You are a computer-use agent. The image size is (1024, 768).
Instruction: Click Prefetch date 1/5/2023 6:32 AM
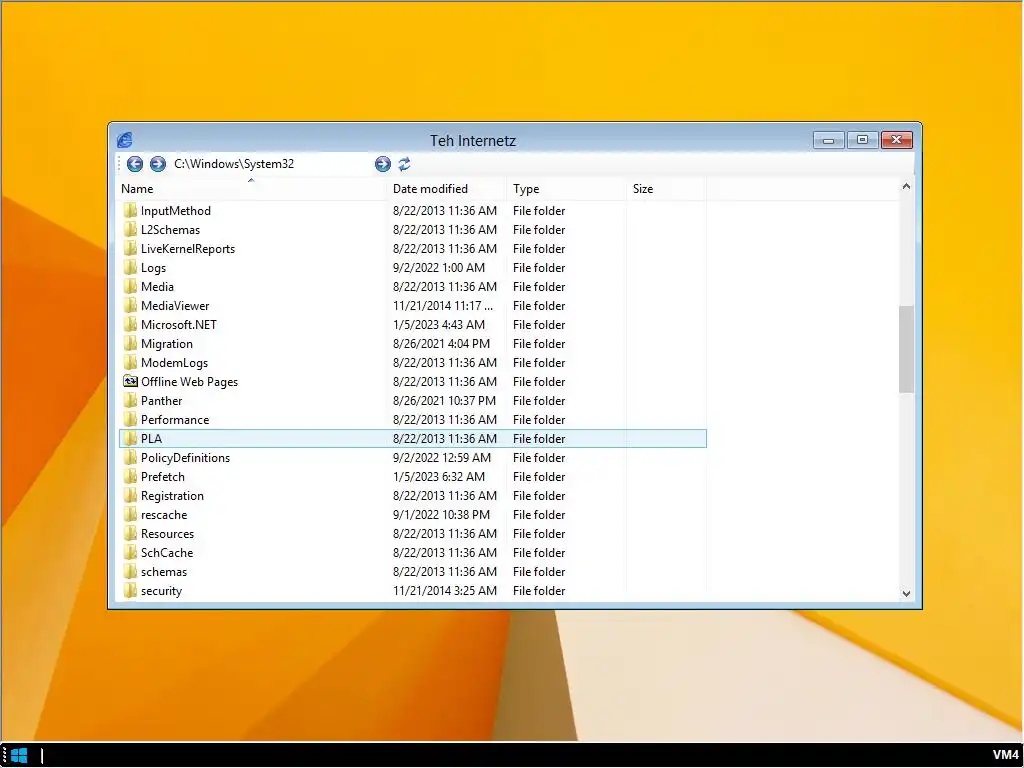coord(439,476)
